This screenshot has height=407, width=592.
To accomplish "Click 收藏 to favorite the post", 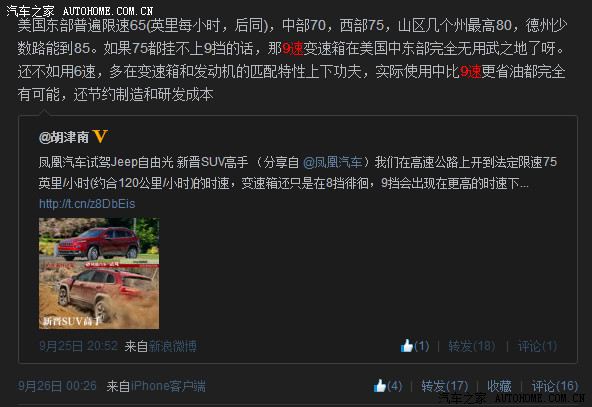I will point(499,386).
